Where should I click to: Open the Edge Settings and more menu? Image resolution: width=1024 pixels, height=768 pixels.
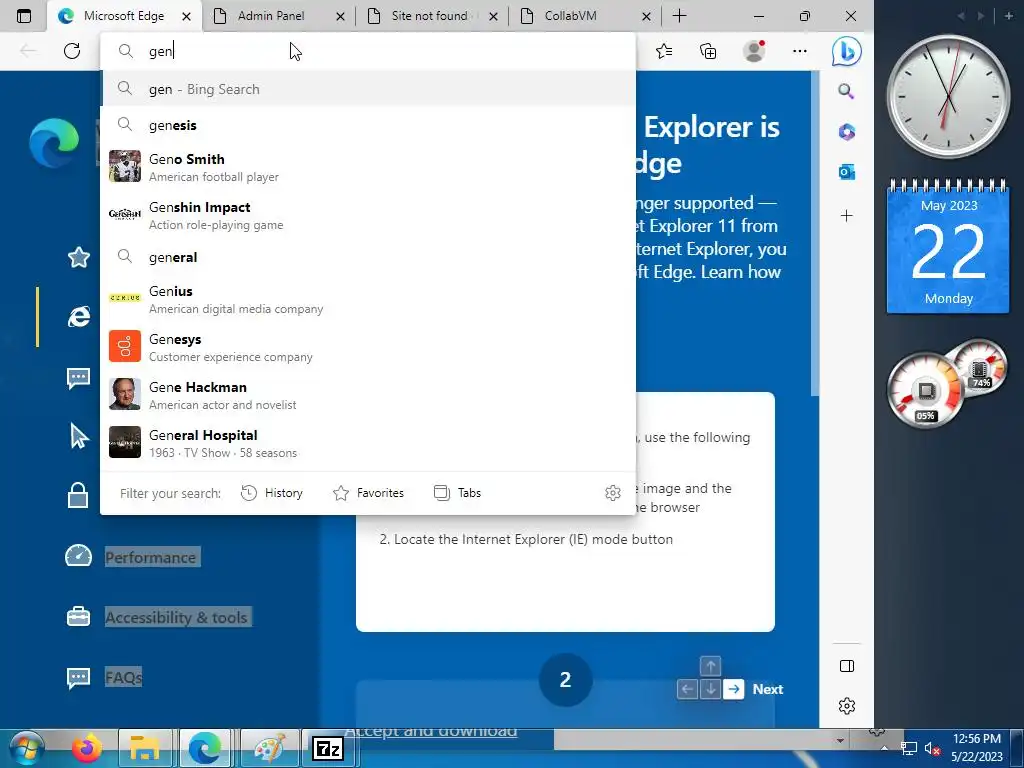[x=799, y=51]
